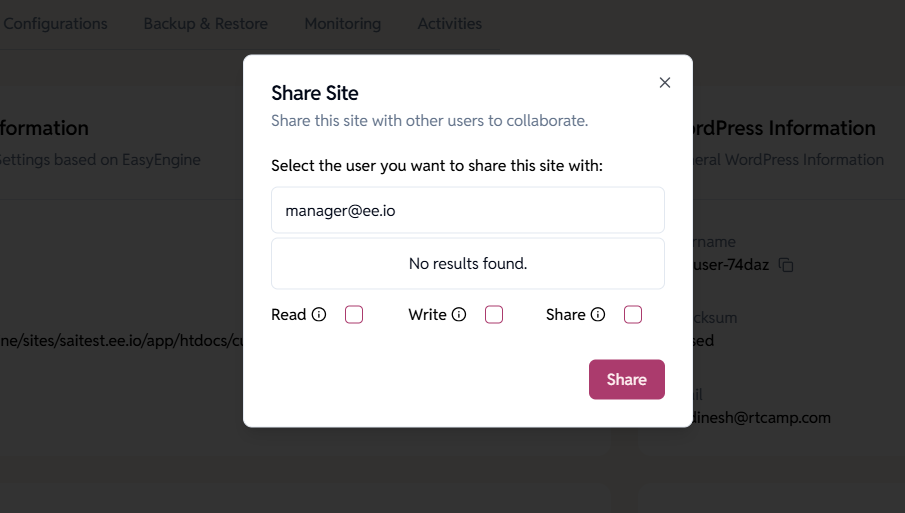Image resolution: width=905 pixels, height=513 pixels.
Task: Close the Share Site dialog
Action: [665, 83]
